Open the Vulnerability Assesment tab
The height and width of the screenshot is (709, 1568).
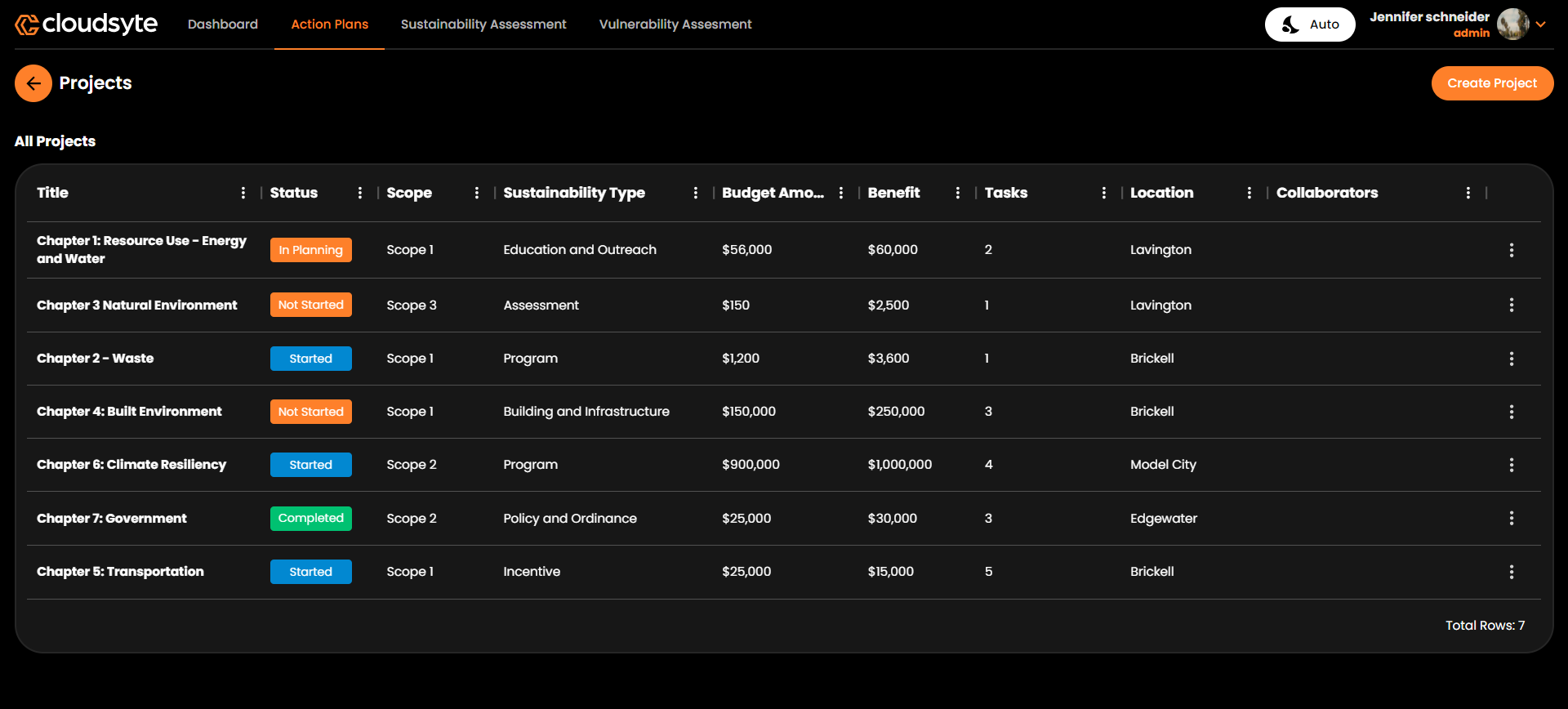click(x=675, y=25)
